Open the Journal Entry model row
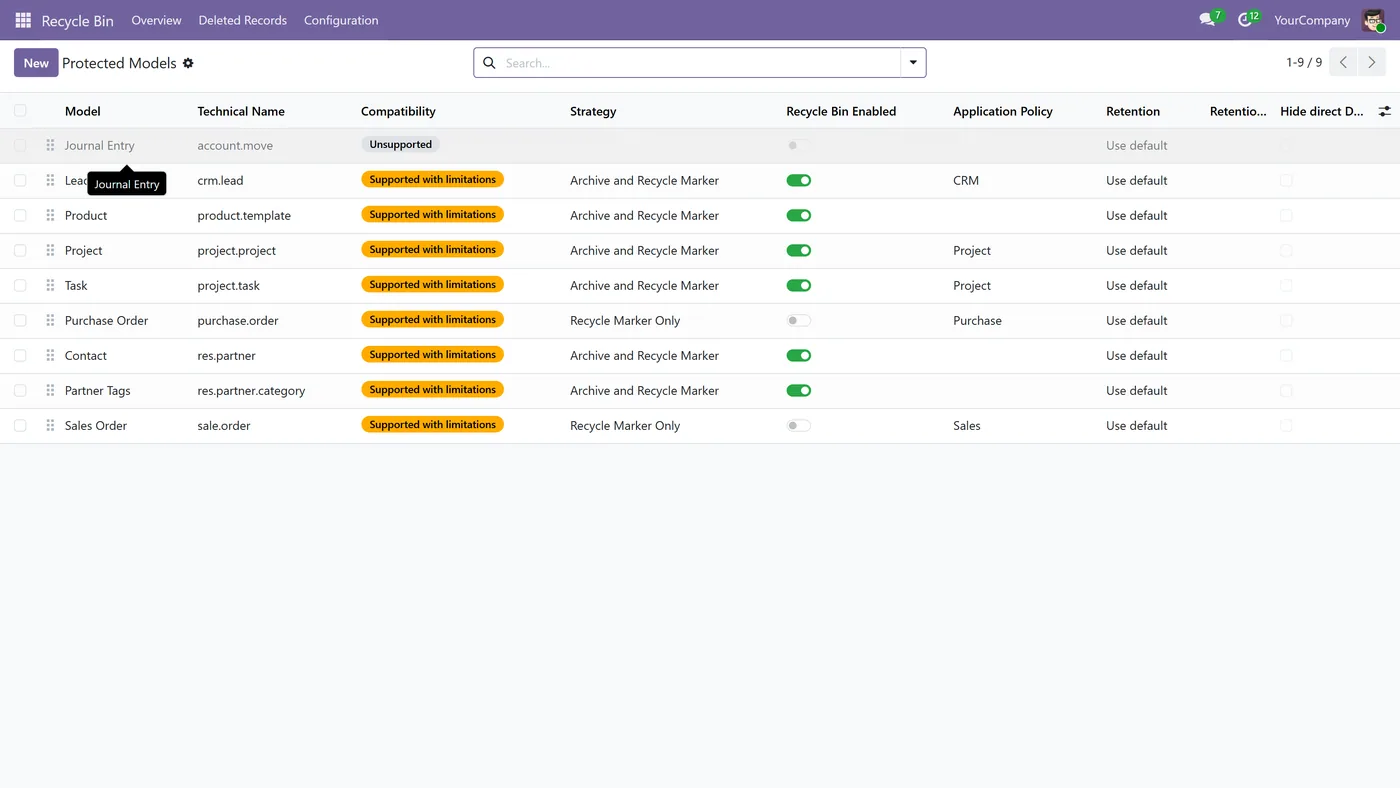The height and width of the screenshot is (788, 1400). coord(99,145)
